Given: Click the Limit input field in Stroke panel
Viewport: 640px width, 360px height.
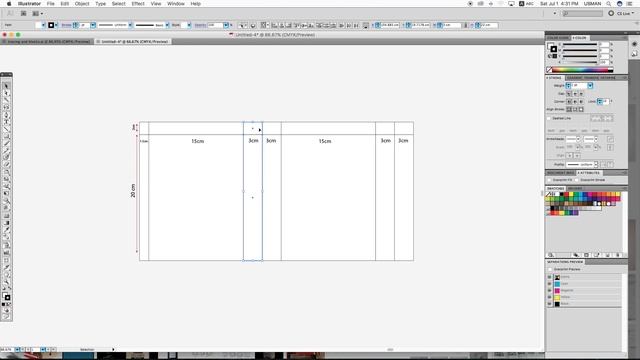Looking at the screenshot, I should point(605,101).
